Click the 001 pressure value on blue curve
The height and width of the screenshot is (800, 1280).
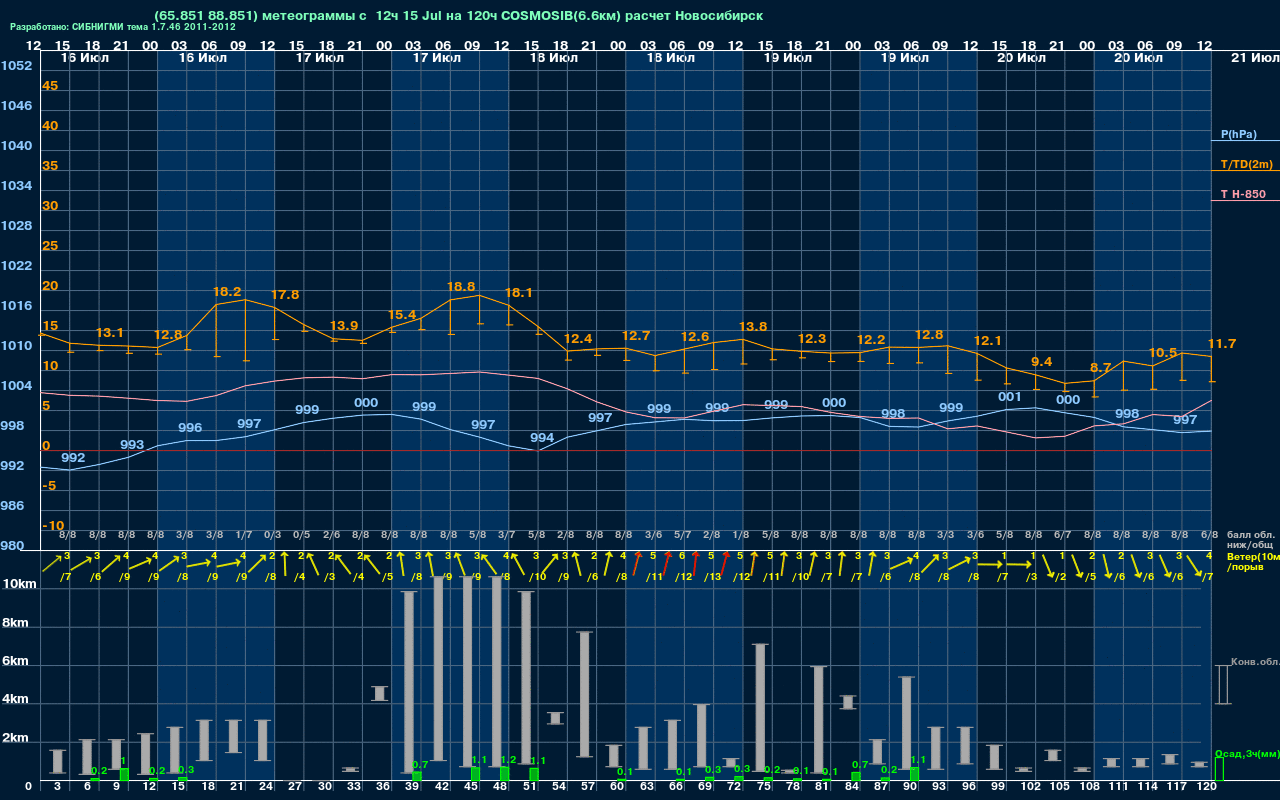[1010, 397]
